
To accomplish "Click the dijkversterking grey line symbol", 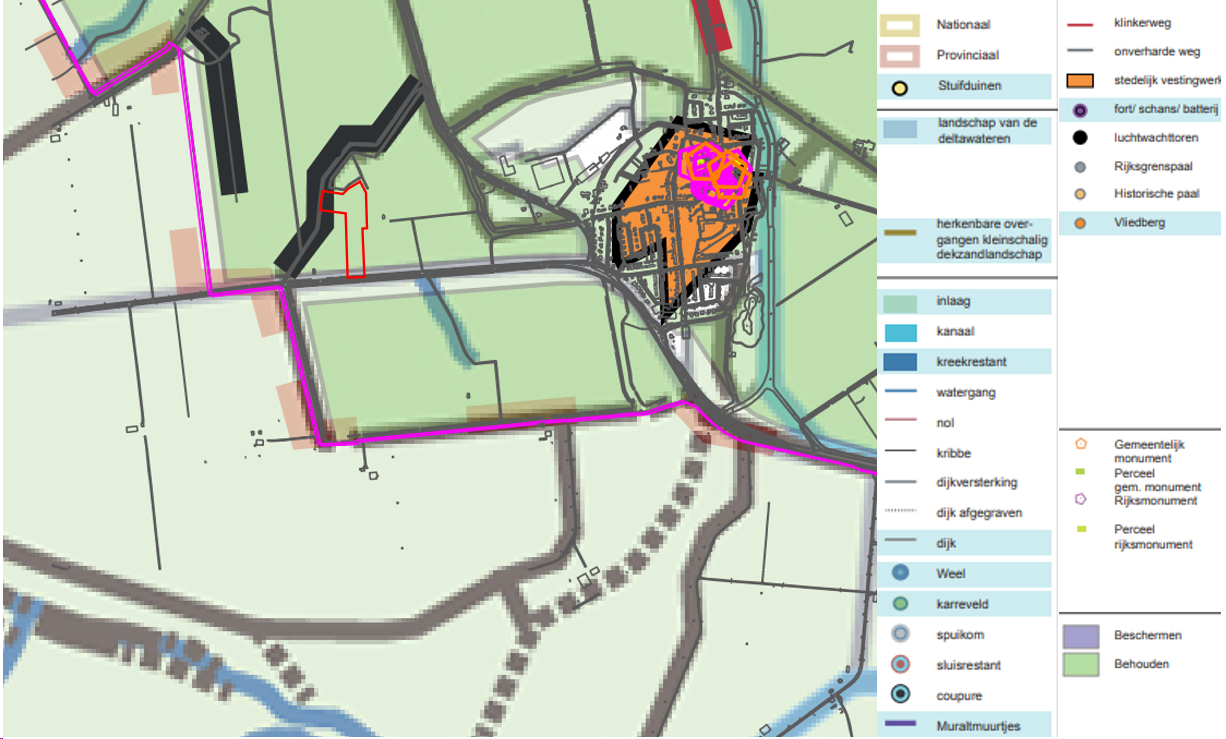I will click(900, 482).
